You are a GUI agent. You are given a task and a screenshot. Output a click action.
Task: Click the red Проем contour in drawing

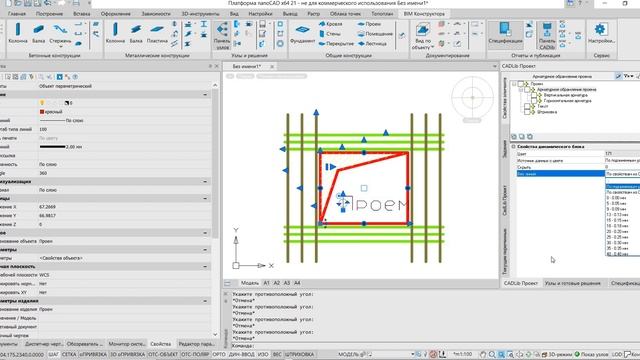point(364,188)
